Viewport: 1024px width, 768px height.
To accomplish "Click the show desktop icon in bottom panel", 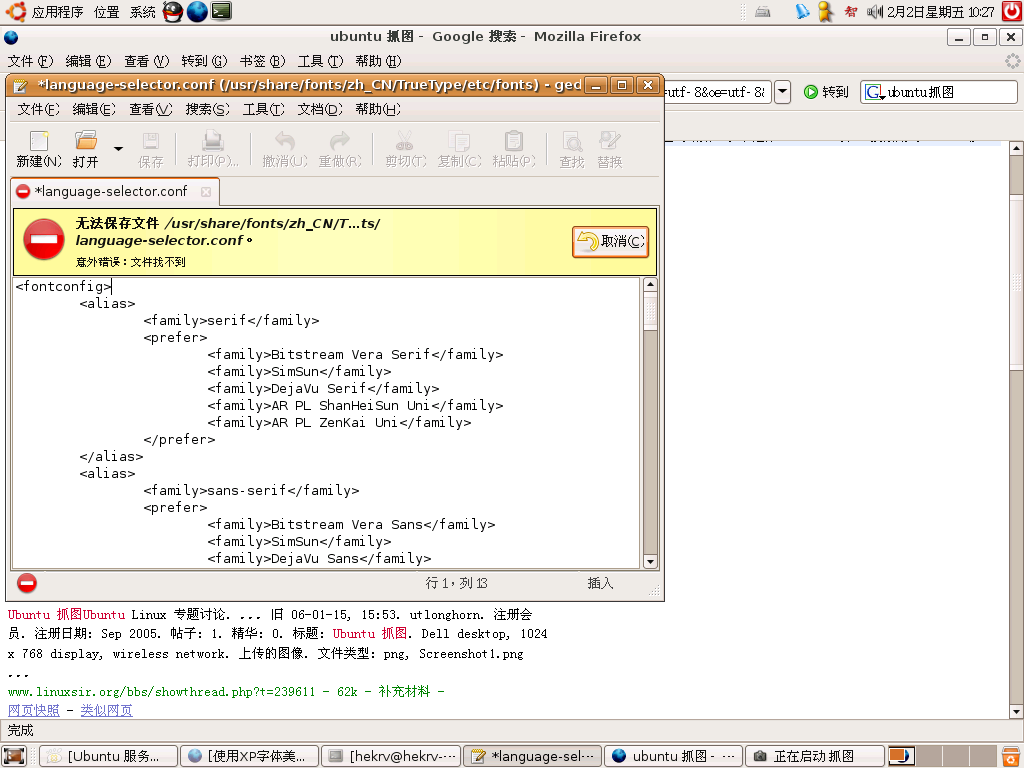I will tap(14, 756).
